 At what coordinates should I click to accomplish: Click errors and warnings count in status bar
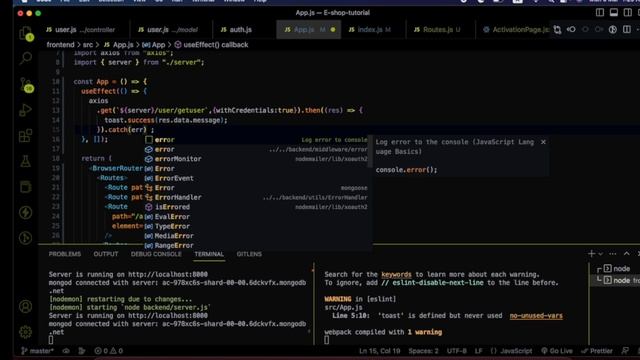108,351
